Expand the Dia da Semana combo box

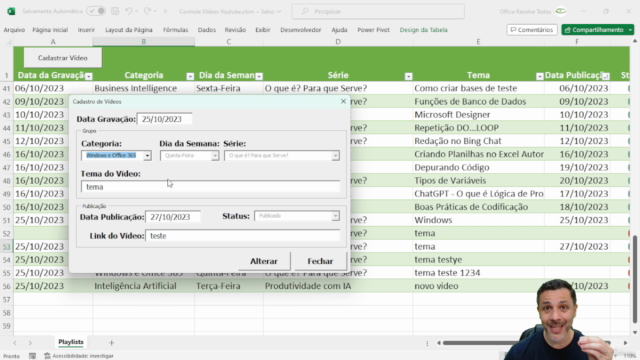coord(215,156)
